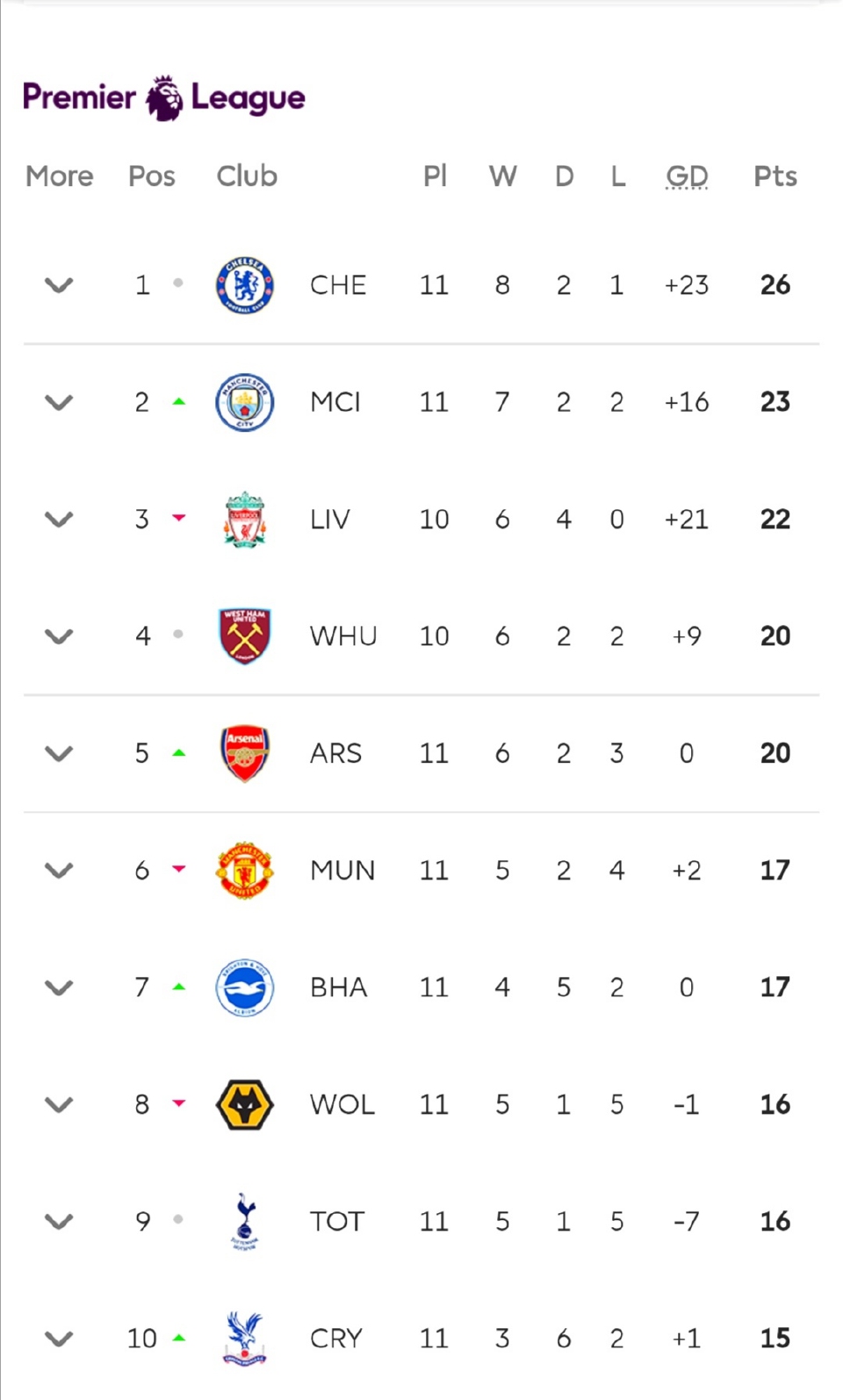
Task: Expand the Chelsea row details
Action: click(x=59, y=285)
